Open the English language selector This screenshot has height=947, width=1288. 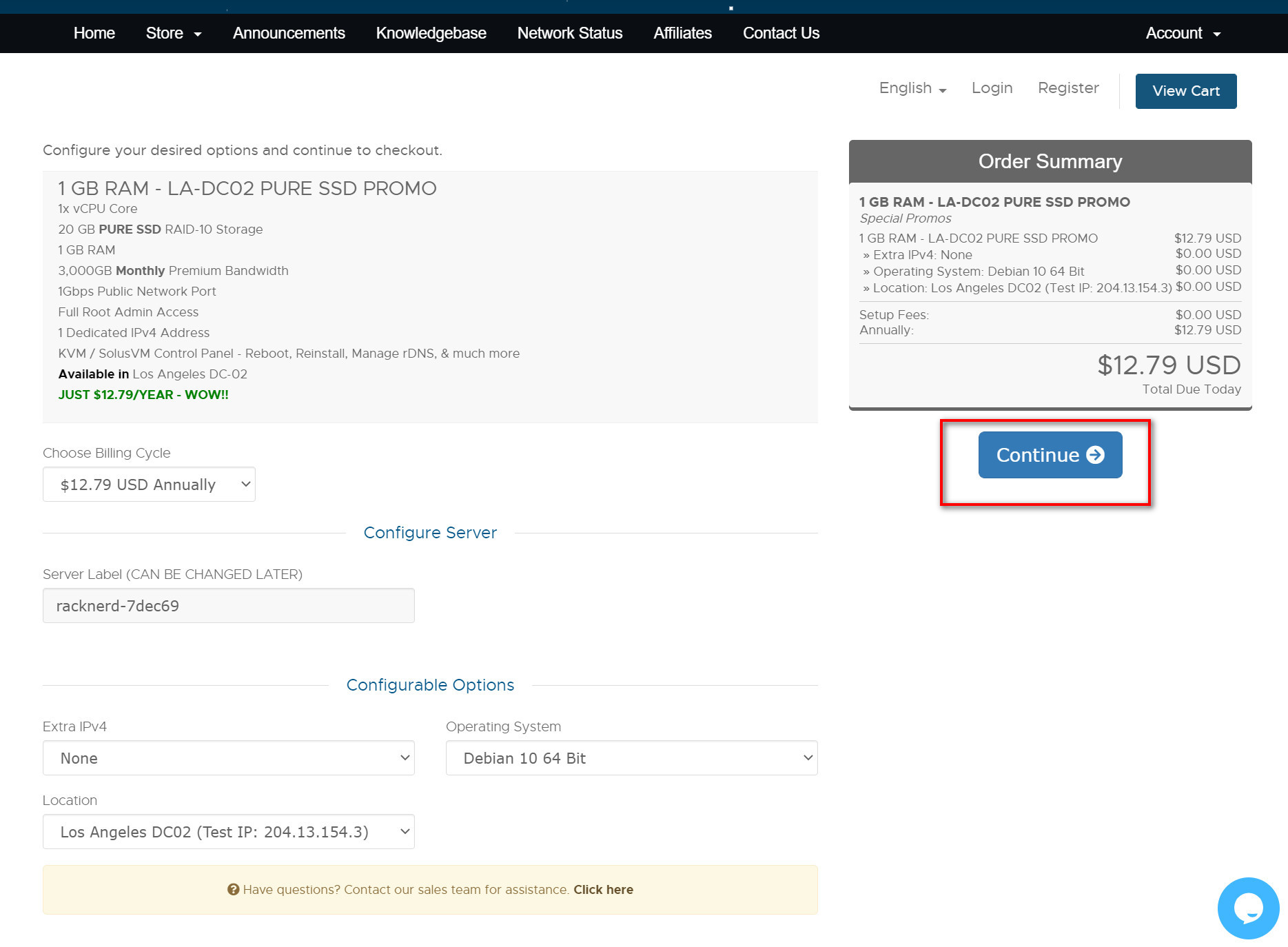(912, 88)
